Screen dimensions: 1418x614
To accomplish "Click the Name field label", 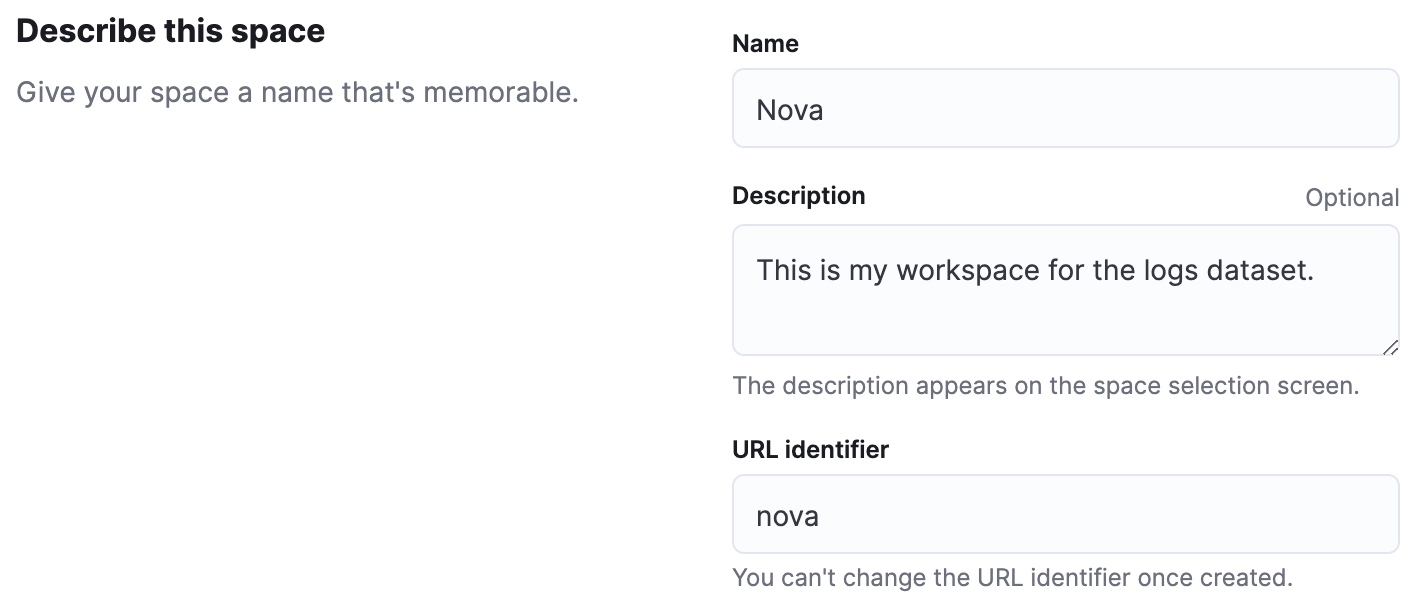I will (765, 44).
